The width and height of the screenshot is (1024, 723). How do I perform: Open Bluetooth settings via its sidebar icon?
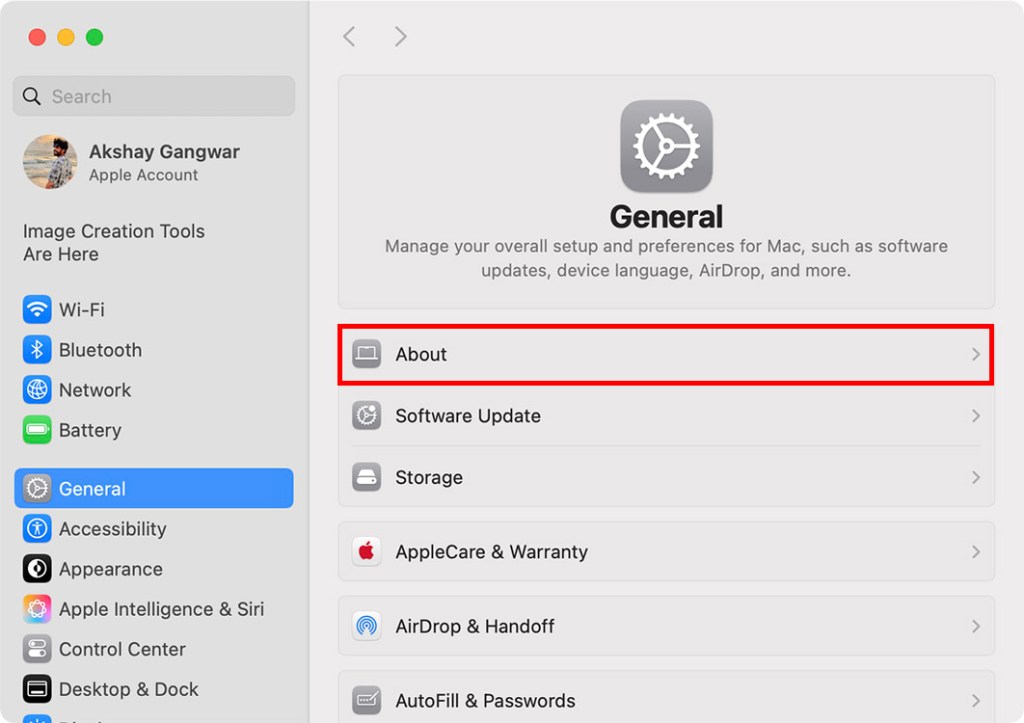click(36, 350)
